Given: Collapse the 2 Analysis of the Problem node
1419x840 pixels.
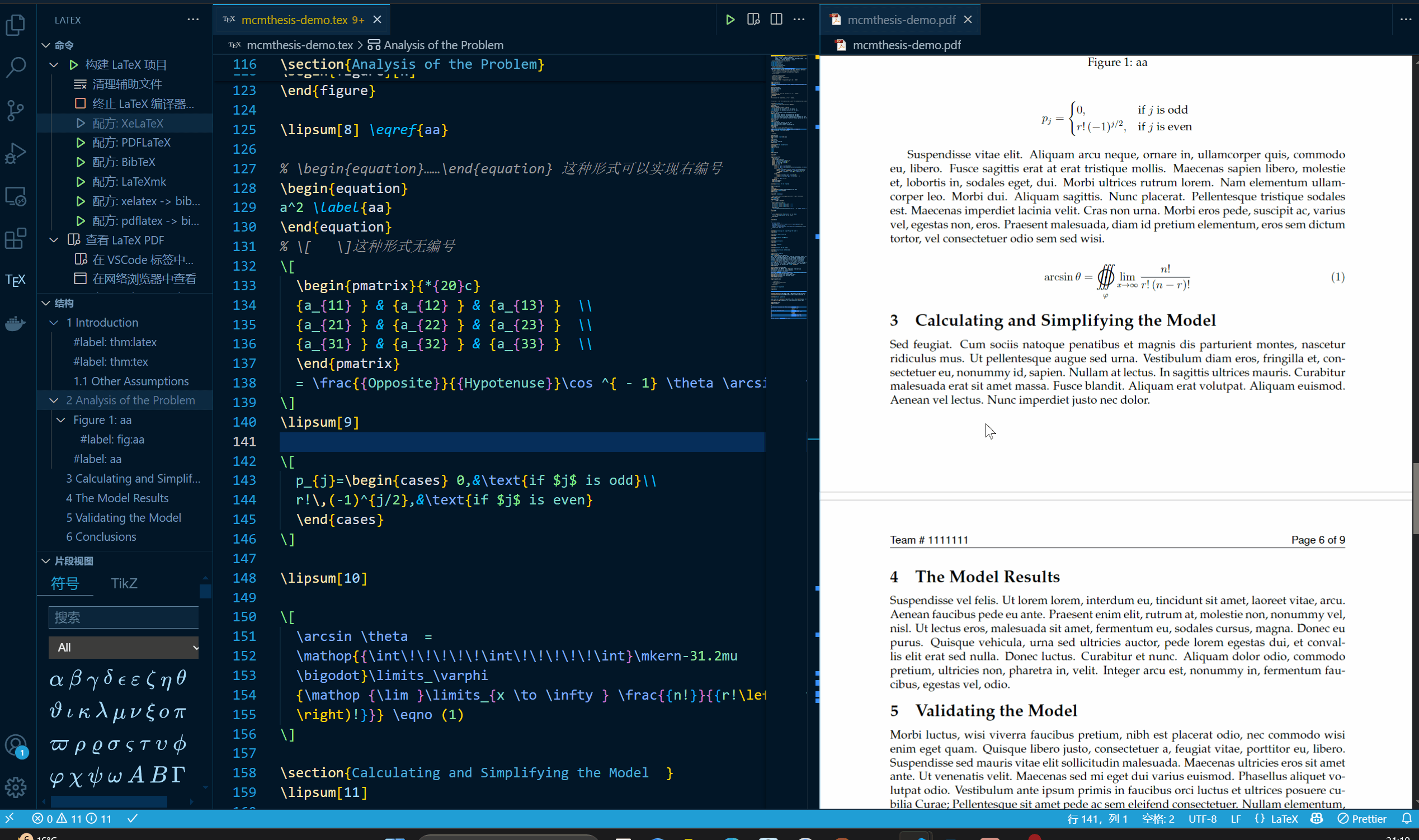Looking at the screenshot, I should 54,400.
